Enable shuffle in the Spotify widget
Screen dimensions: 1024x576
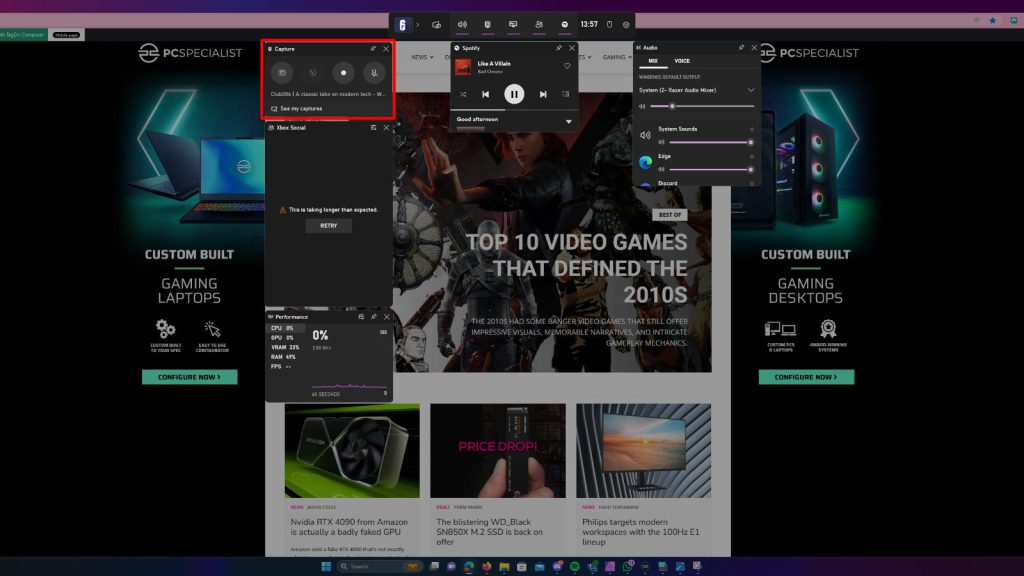click(x=462, y=94)
